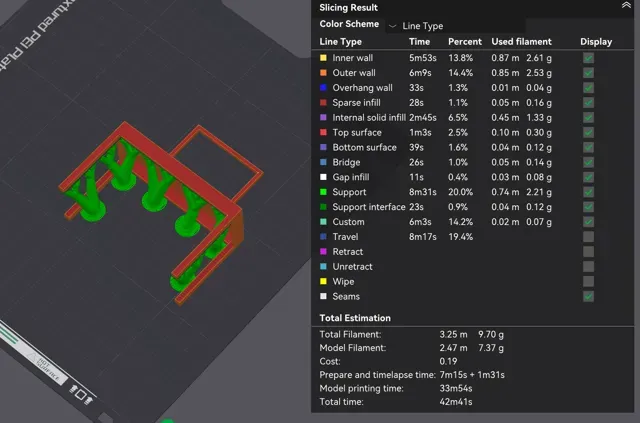
Task: Click the Slicing Result panel title
Action: pos(348,8)
